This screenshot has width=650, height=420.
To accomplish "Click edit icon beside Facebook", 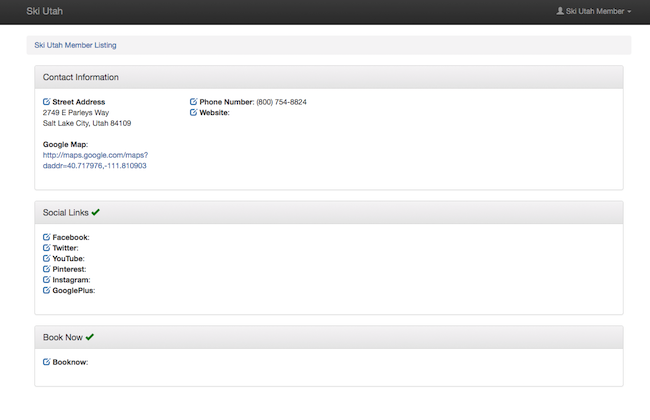I will pos(46,237).
